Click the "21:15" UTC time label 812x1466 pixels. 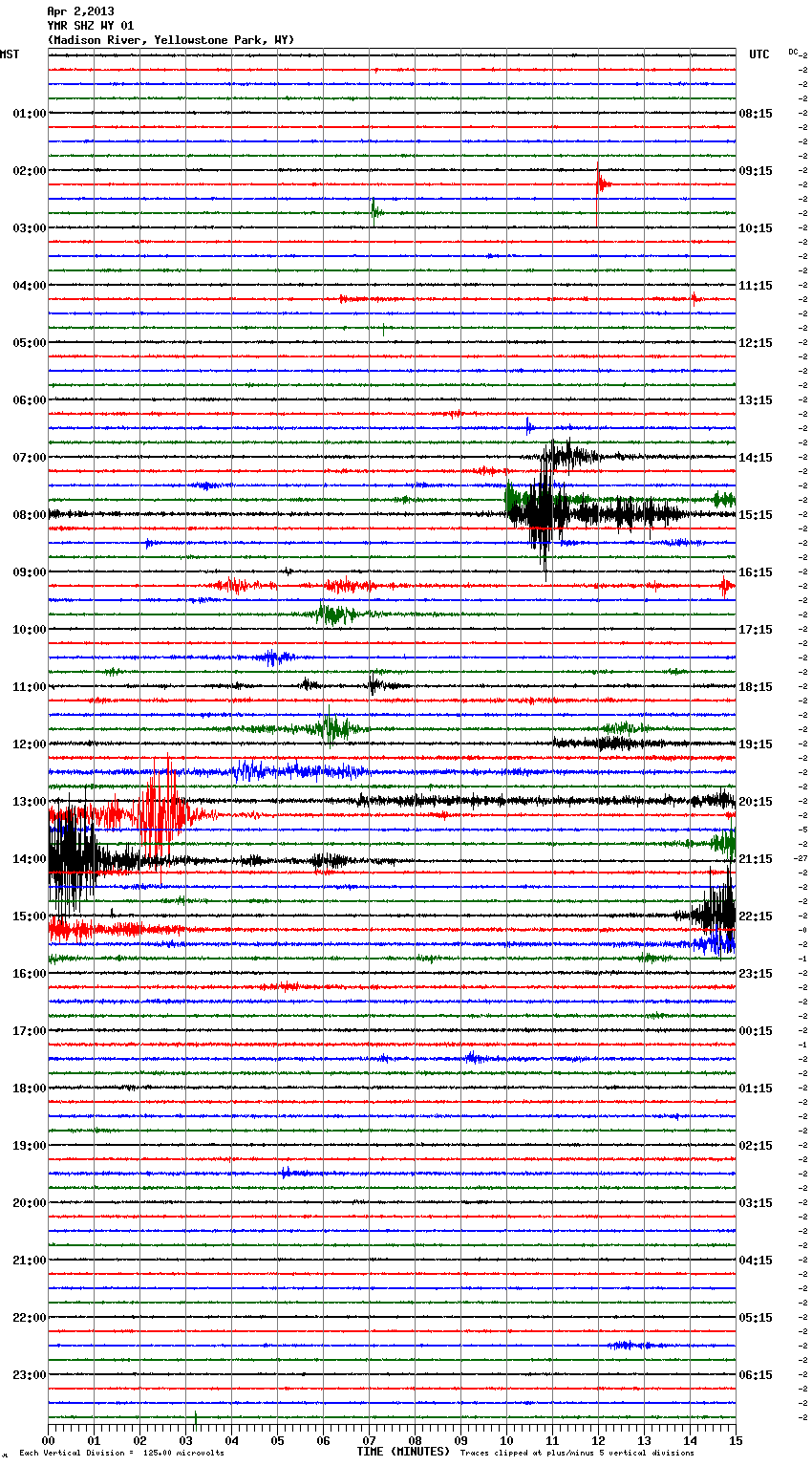click(x=756, y=859)
